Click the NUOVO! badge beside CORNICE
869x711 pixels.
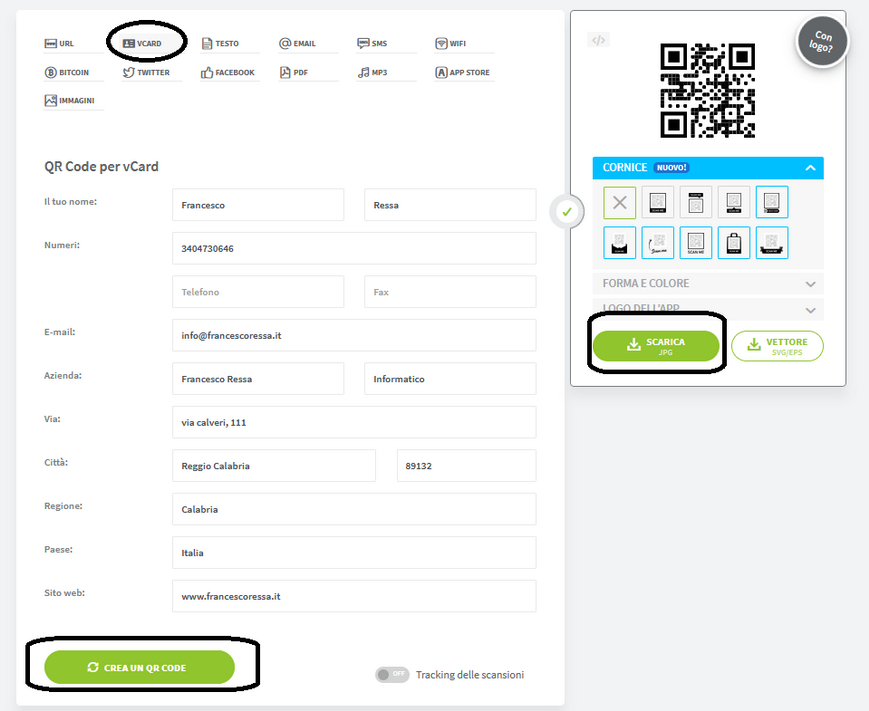672,167
